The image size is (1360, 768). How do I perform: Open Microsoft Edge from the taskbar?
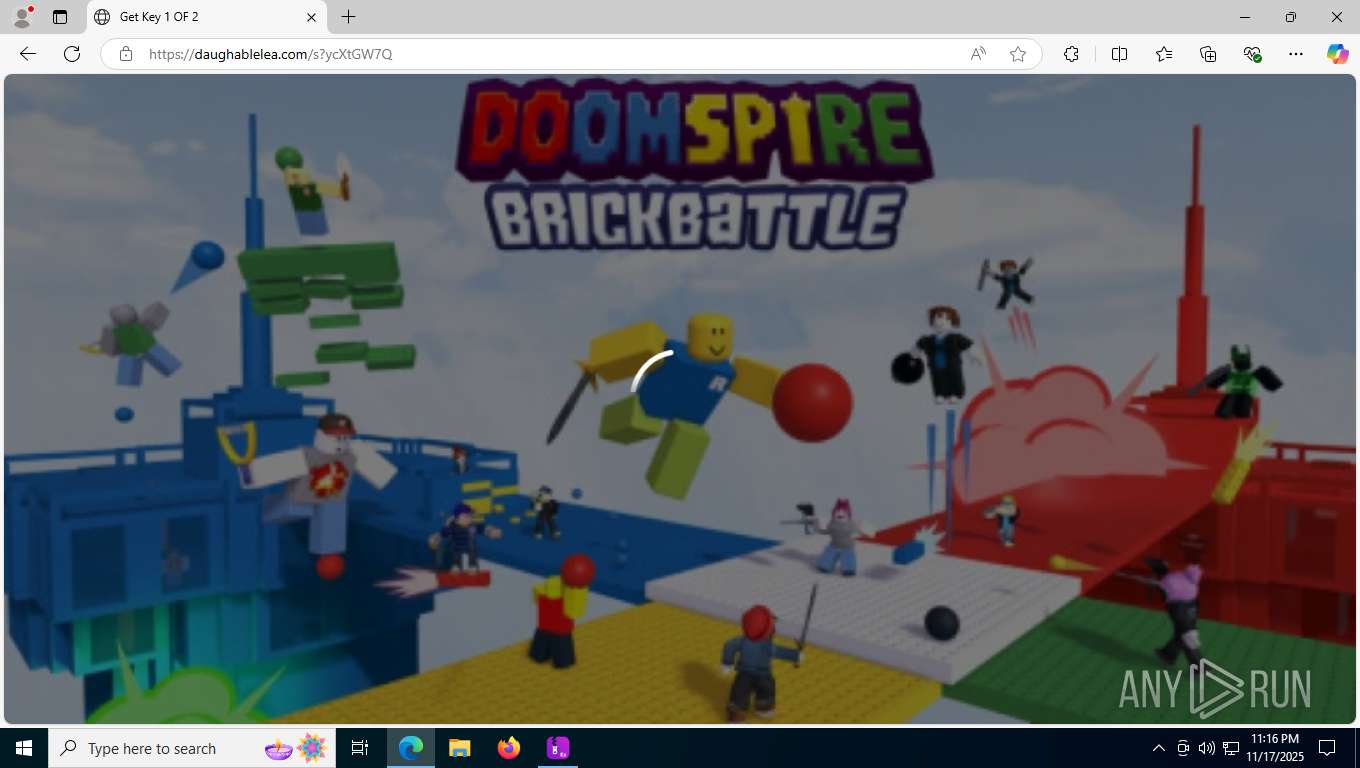(411, 748)
